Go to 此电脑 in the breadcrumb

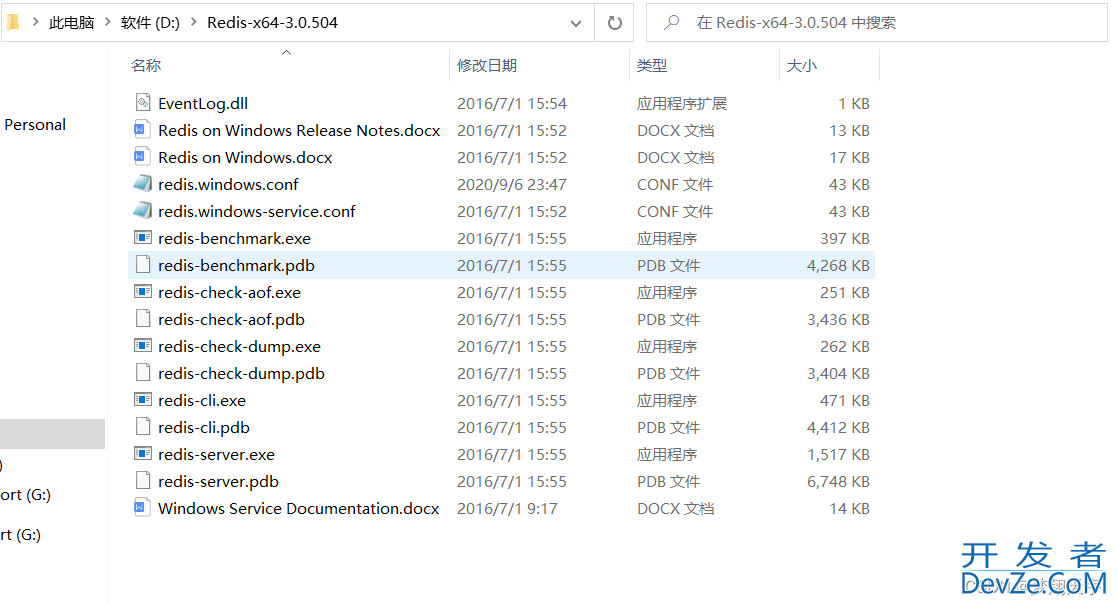point(71,23)
